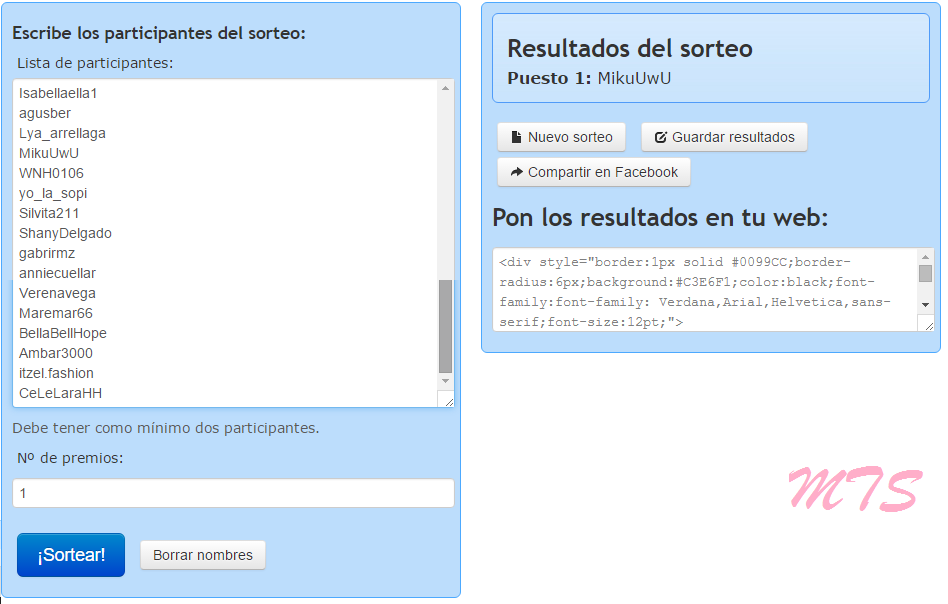Click participant name itzel.fashion
The height and width of the screenshot is (604, 948).
coord(56,372)
